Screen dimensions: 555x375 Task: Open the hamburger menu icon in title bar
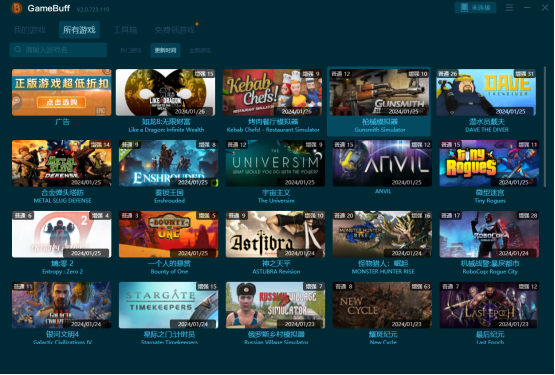[x=509, y=7]
